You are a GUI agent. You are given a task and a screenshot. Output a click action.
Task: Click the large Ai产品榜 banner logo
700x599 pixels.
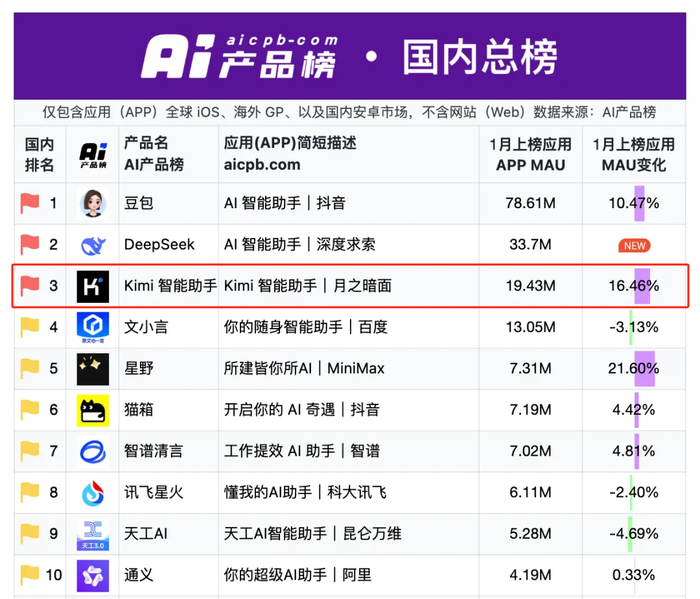point(239,57)
